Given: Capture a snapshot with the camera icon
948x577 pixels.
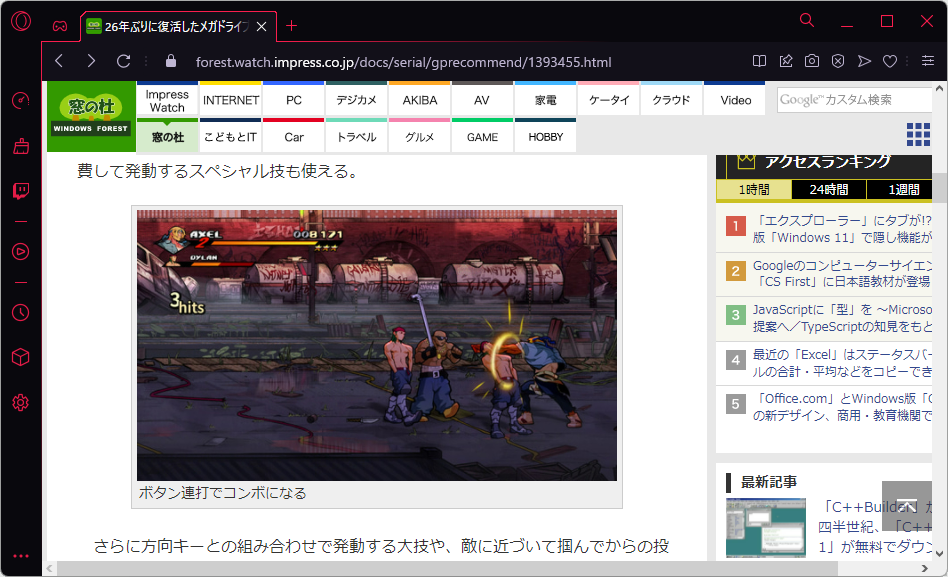Looking at the screenshot, I should tap(812, 61).
